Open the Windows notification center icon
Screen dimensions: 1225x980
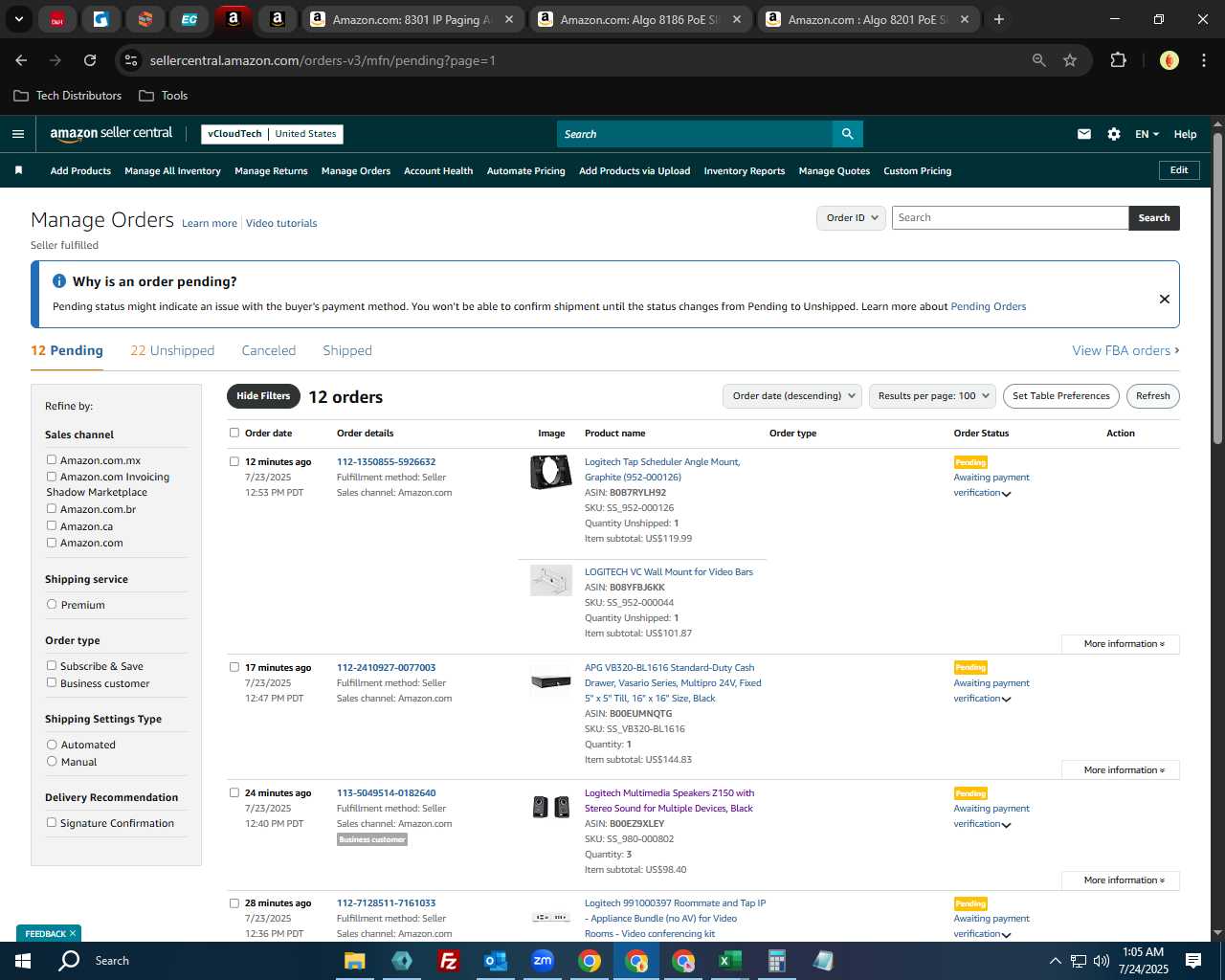pyautogui.click(x=1193, y=961)
